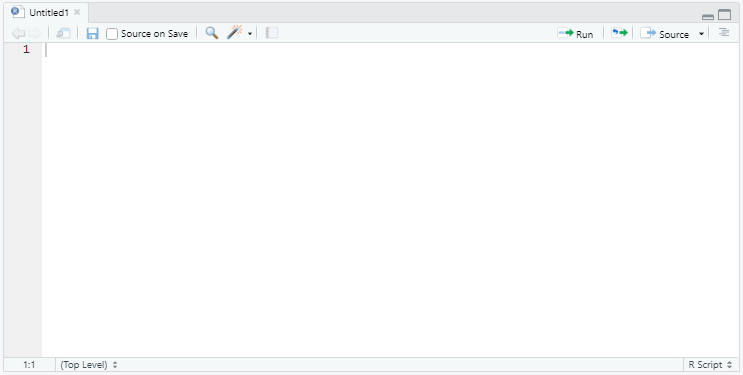Image resolution: width=743 pixels, height=375 pixels.
Task: Enable Source on Save checkbox
Action: (112, 34)
